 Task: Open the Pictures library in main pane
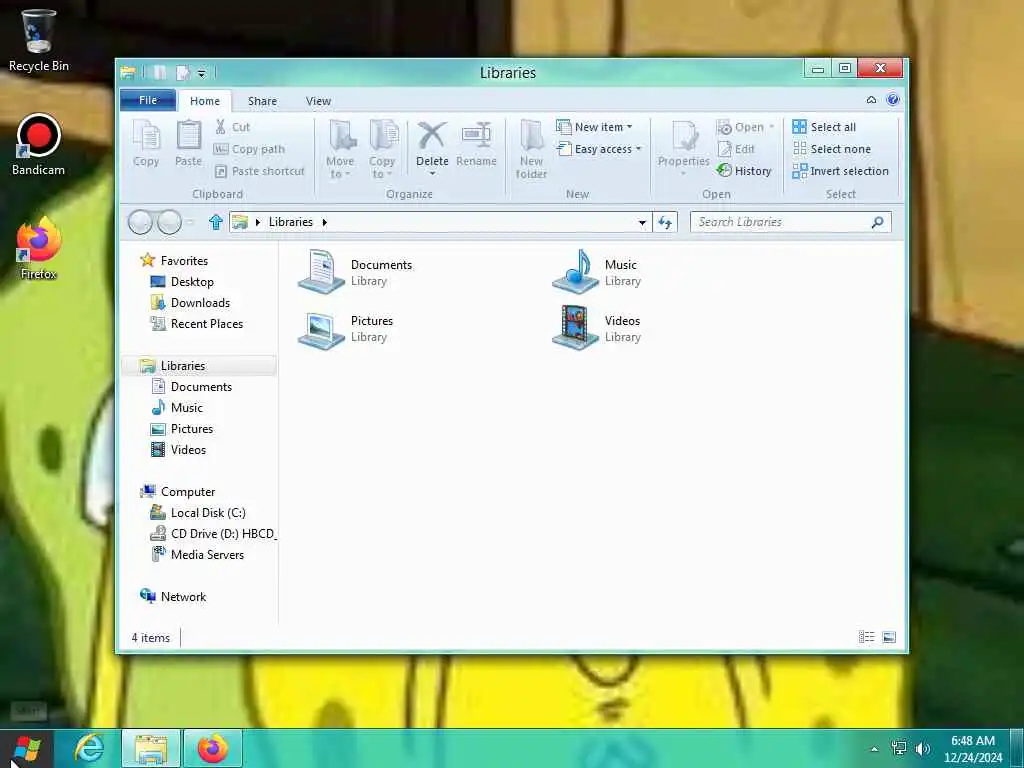click(x=347, y=328)
